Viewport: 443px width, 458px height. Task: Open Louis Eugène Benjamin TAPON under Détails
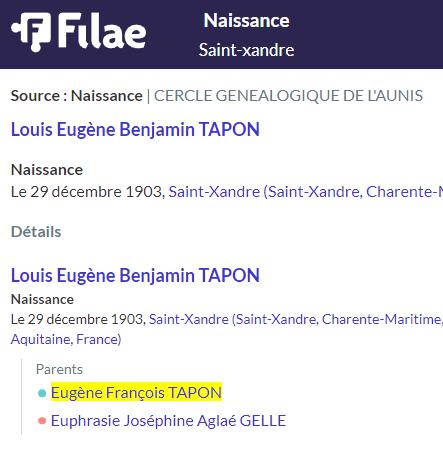135,276
